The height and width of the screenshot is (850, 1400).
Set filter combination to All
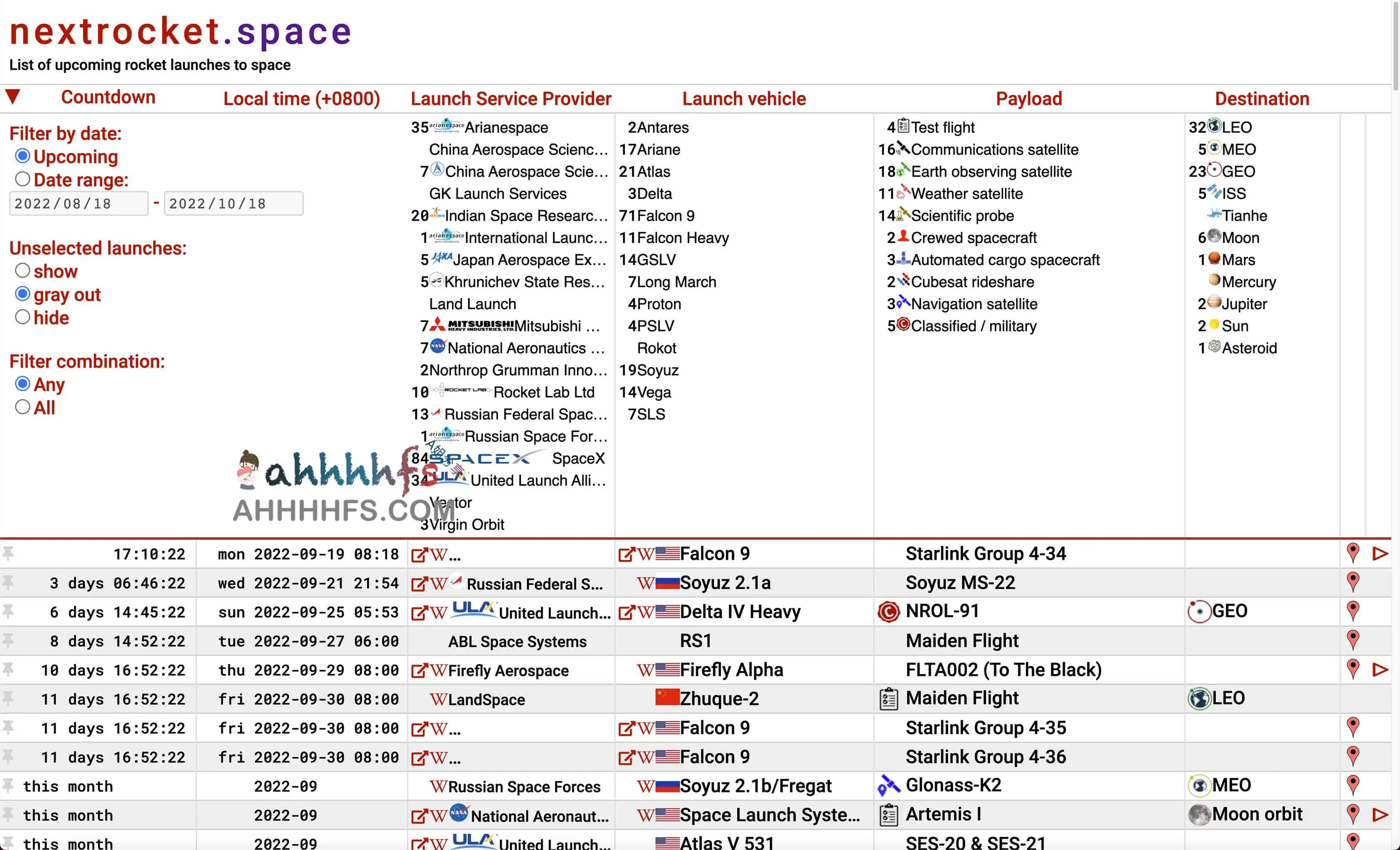(23, 408)
